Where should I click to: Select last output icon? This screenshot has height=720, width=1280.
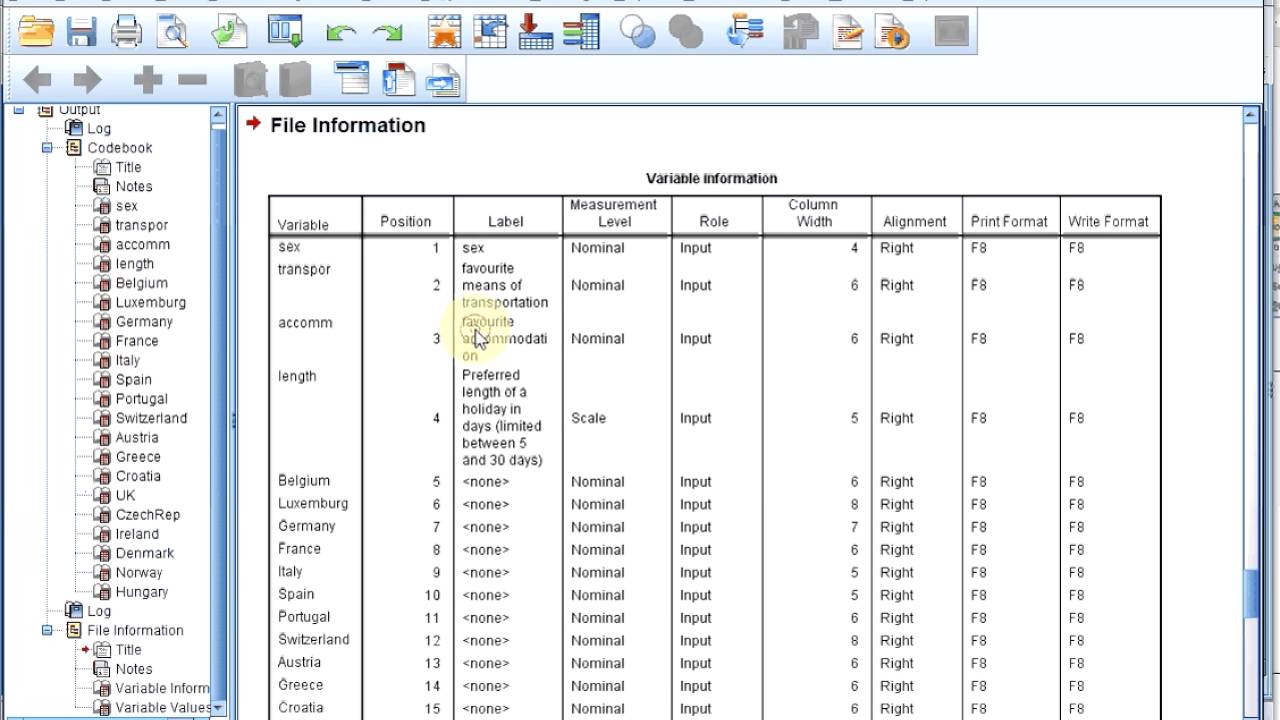coord(746,32)
